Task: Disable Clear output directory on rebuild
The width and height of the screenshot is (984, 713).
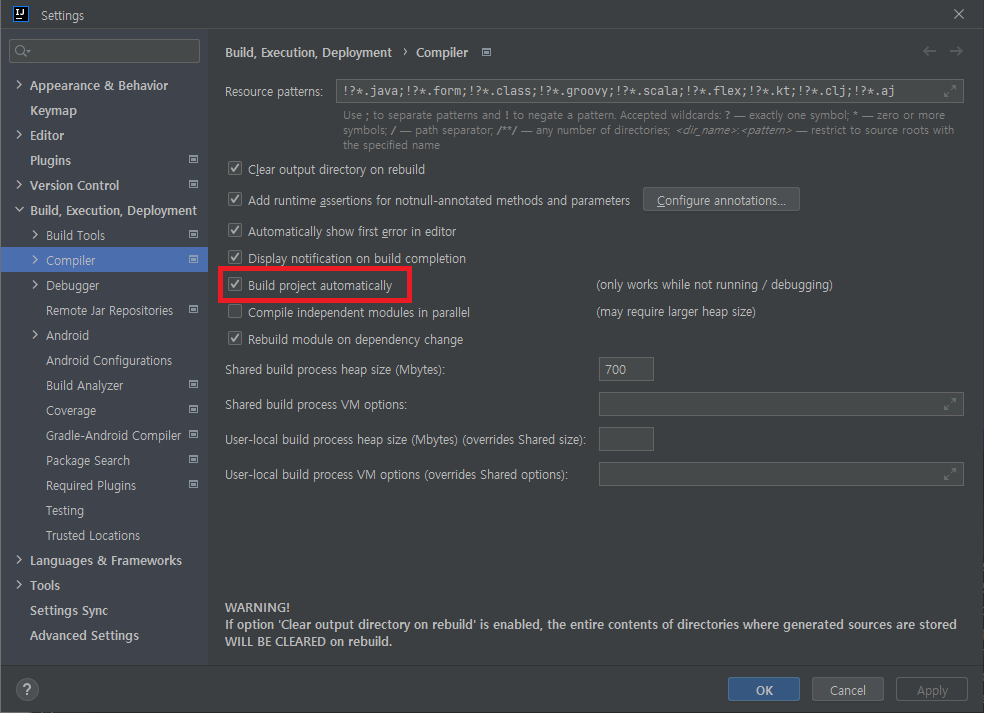Action: point(234,168)
